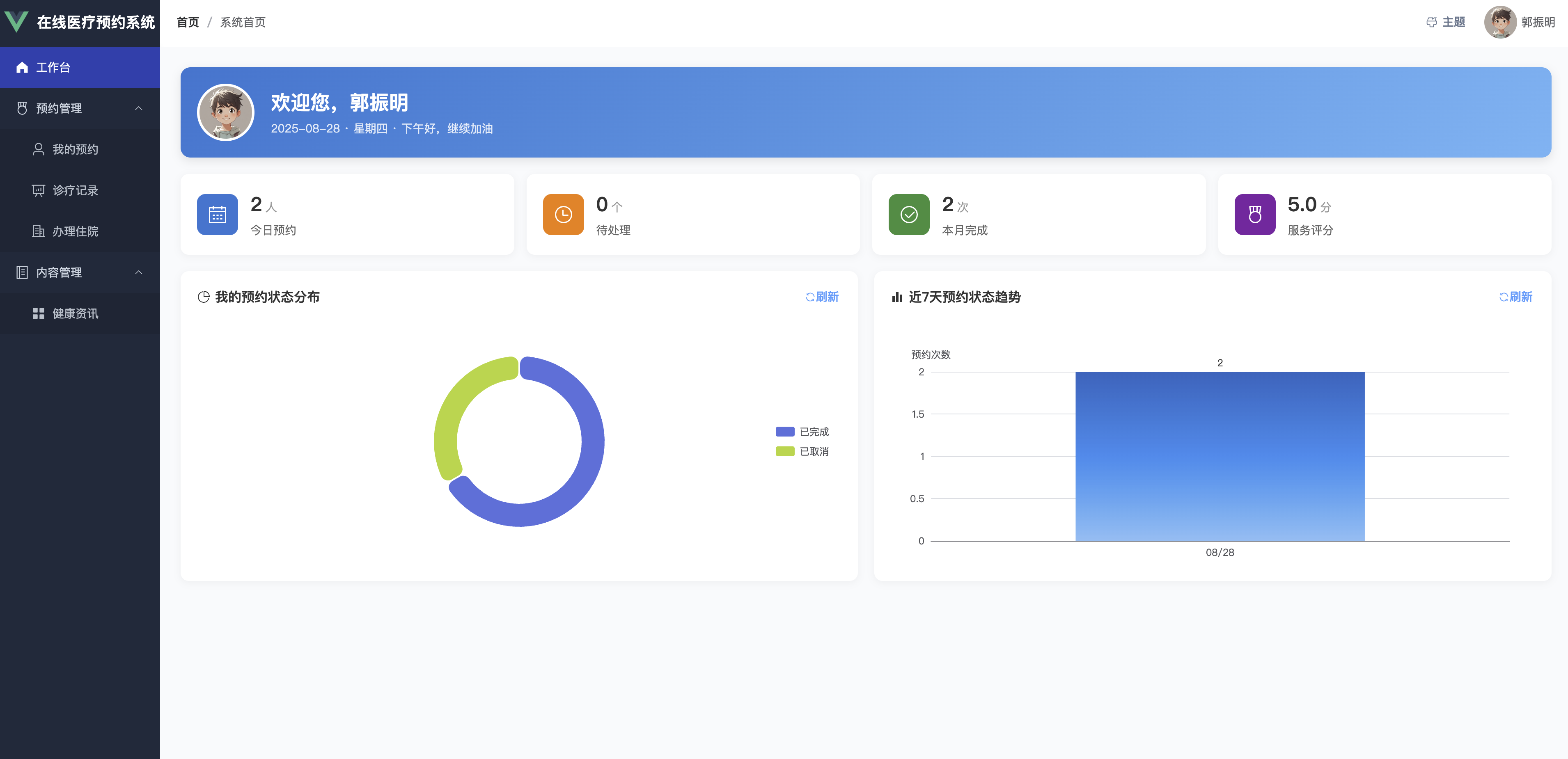This screenshot has height=759, width=1568.
Task: Go to 诊疗记录 in the sidebar
Action: [x=75, y=190]
